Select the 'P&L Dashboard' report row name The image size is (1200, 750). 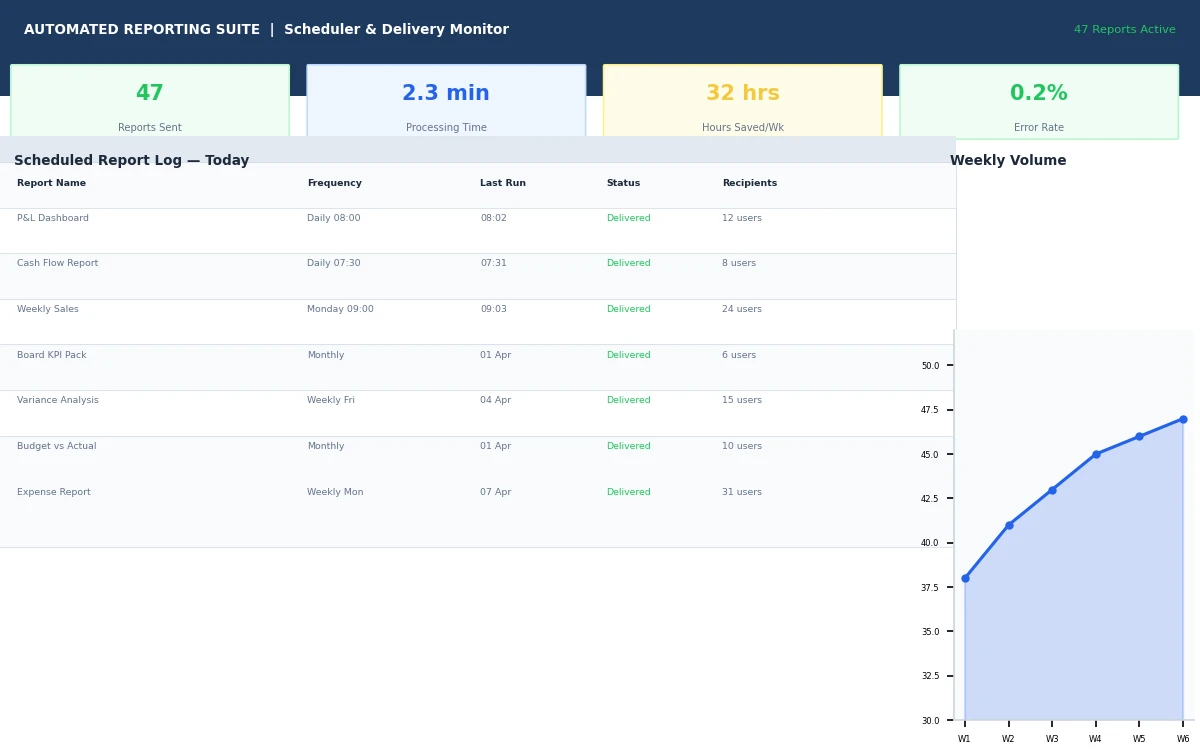53,218
